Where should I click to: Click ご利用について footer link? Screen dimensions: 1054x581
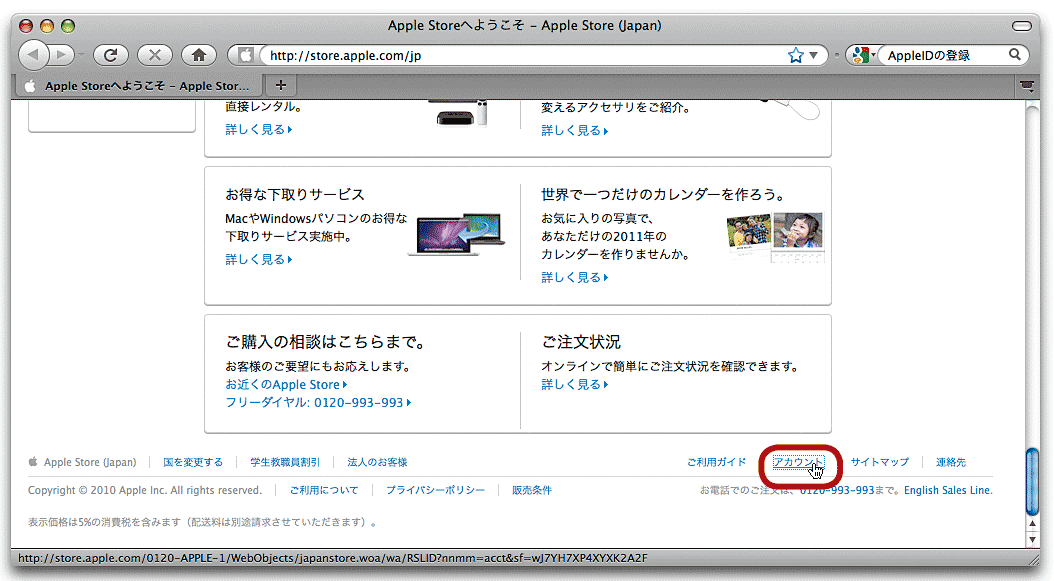(x=324, y=490)
